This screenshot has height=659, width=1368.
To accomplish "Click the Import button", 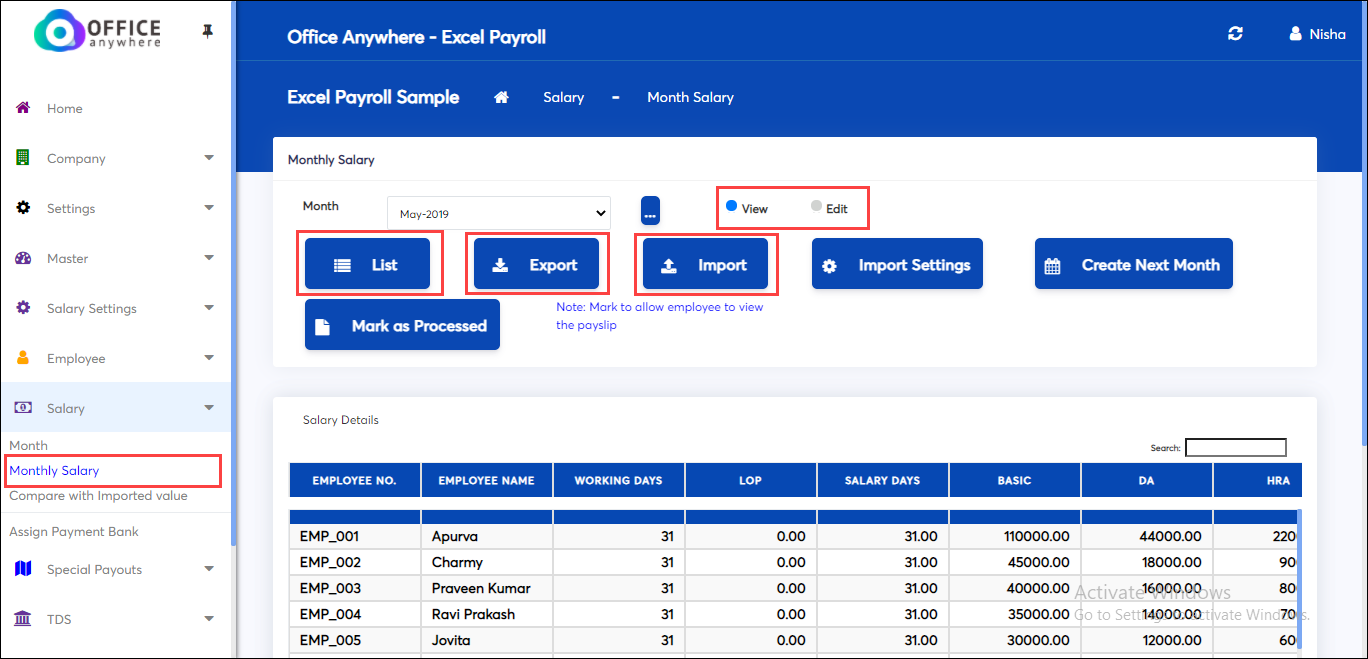I will (x=705, y=264).
